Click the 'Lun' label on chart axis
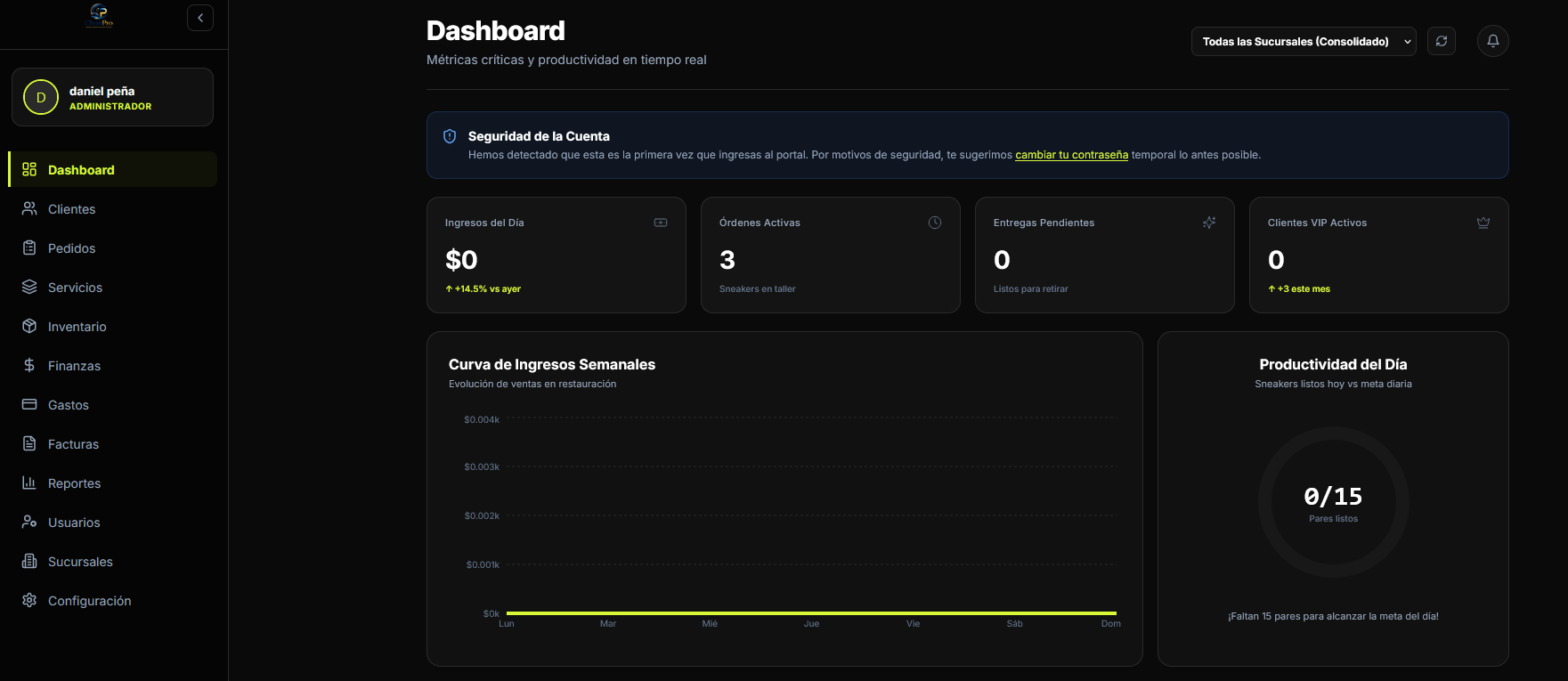Viewport: 1568px width, 681px height. [x=507, y=623]
